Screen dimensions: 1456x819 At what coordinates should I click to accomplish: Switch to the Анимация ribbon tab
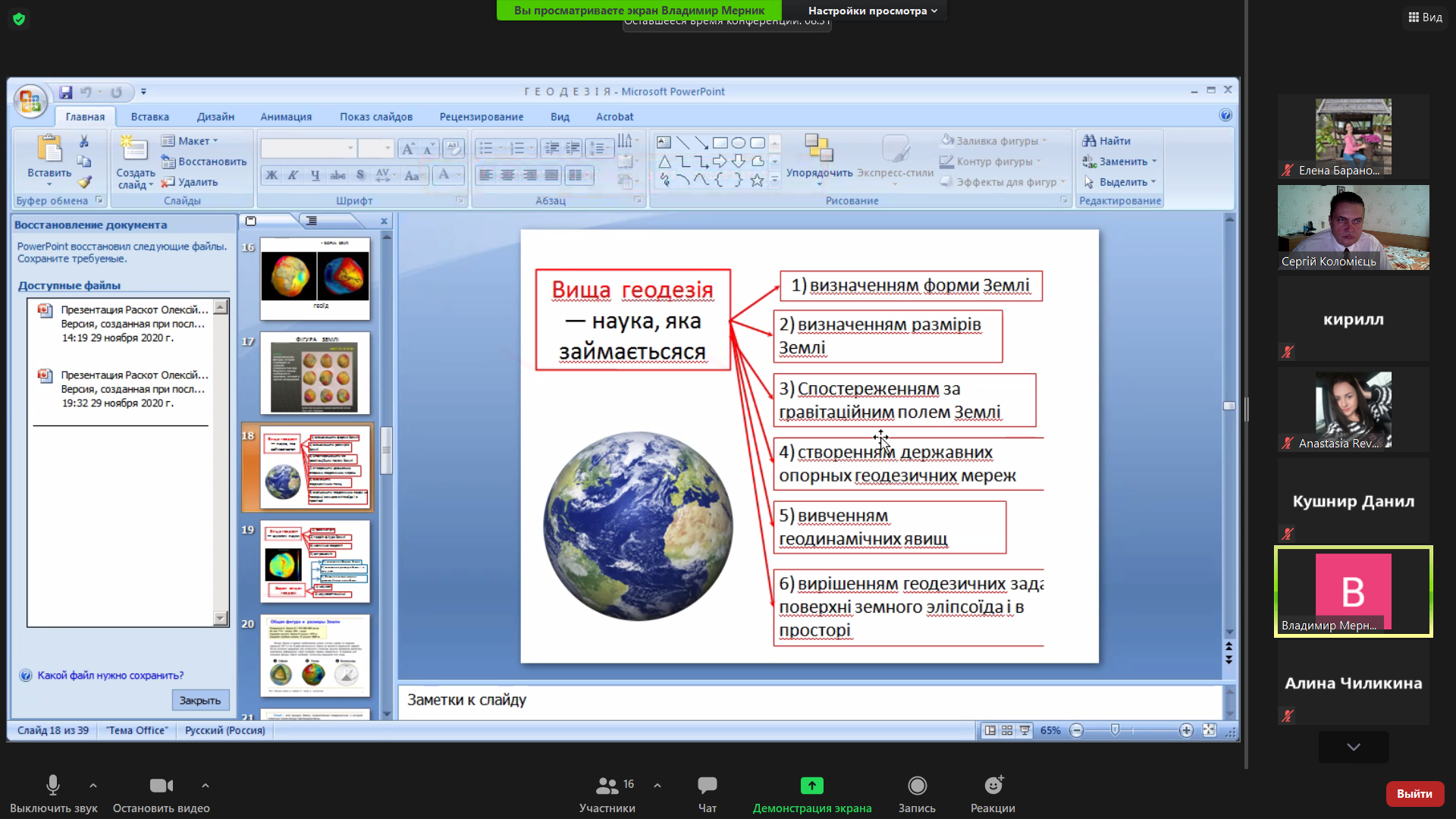pyautogui.click(x=286, y=117)
